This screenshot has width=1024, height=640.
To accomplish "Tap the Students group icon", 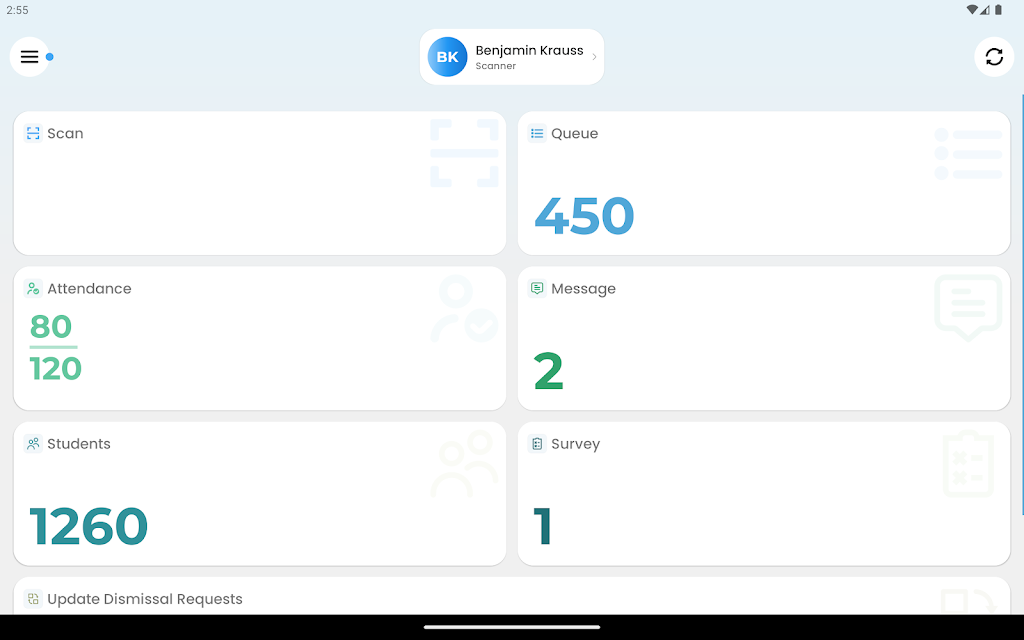I will pyautogui.click(x=33, y=444).
